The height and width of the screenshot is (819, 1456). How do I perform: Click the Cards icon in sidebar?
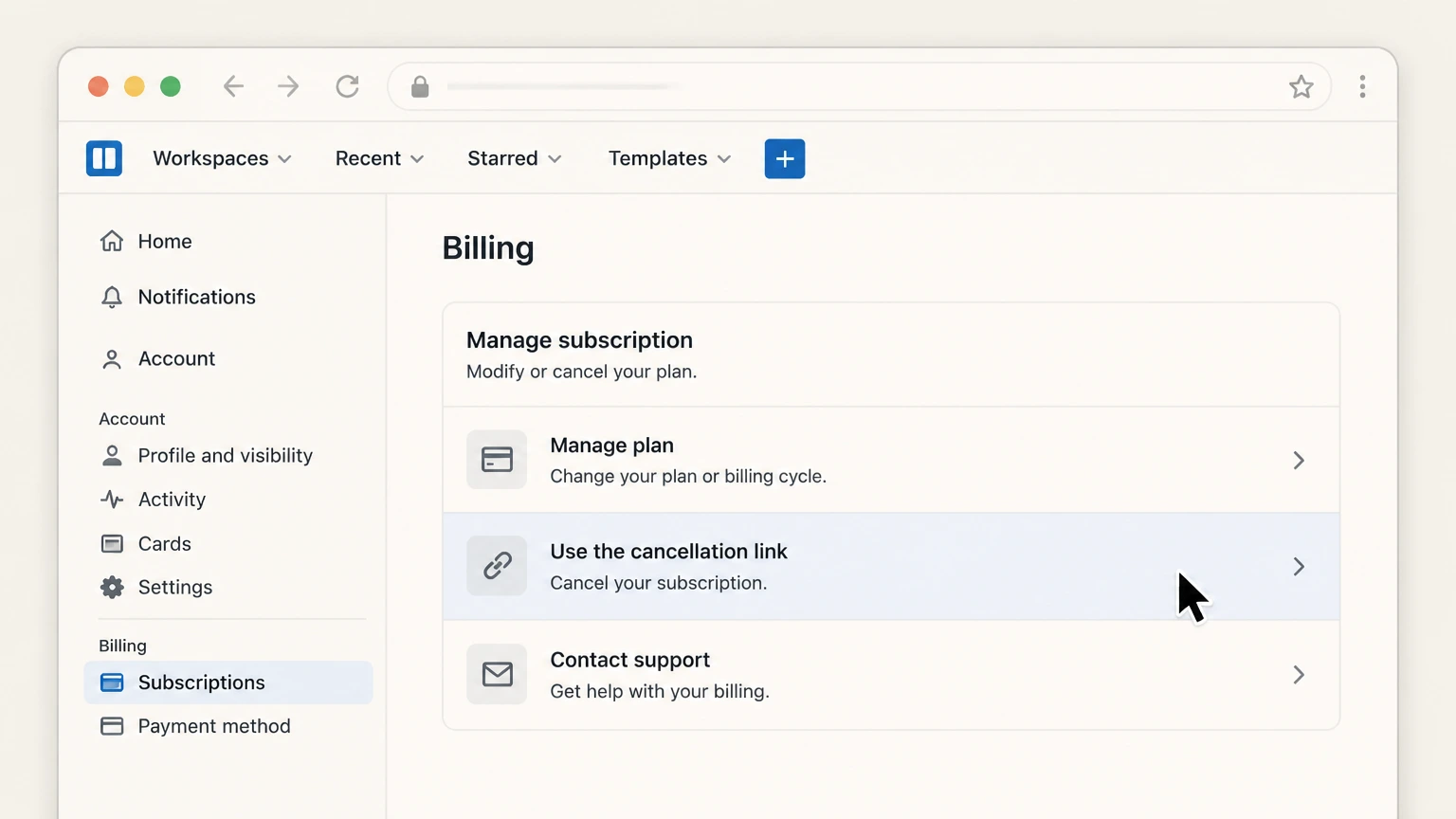(112, 543)
